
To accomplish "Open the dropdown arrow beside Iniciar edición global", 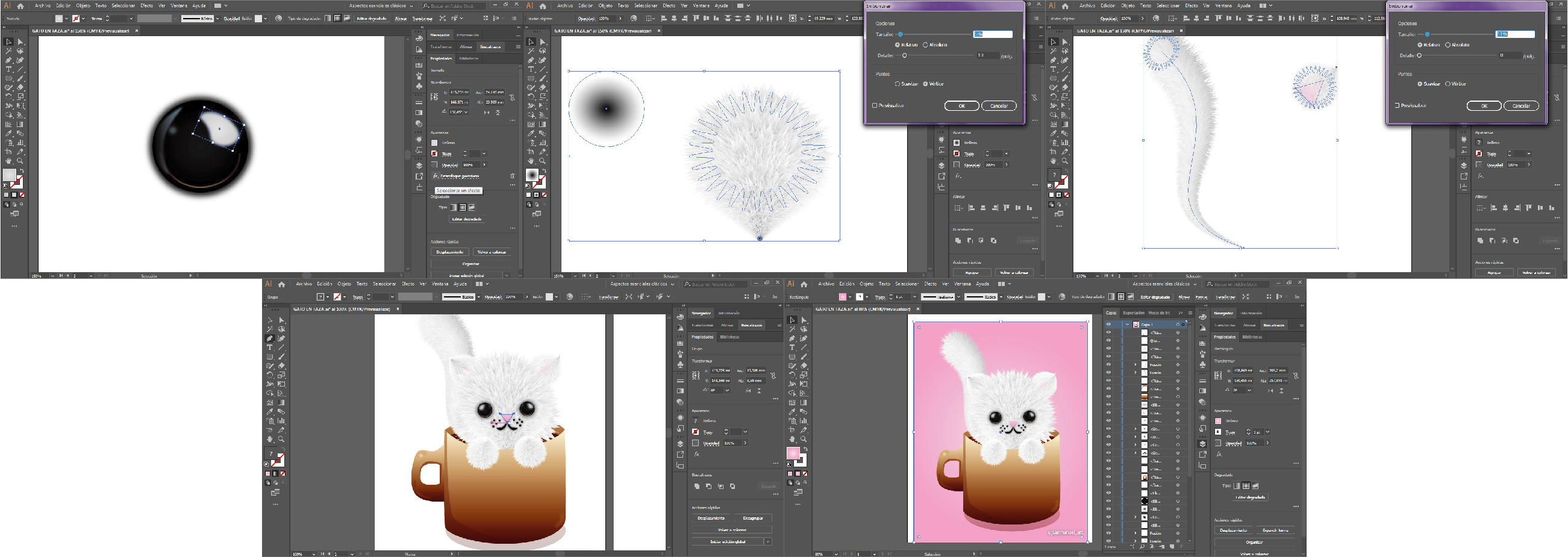I will point(768,541).
